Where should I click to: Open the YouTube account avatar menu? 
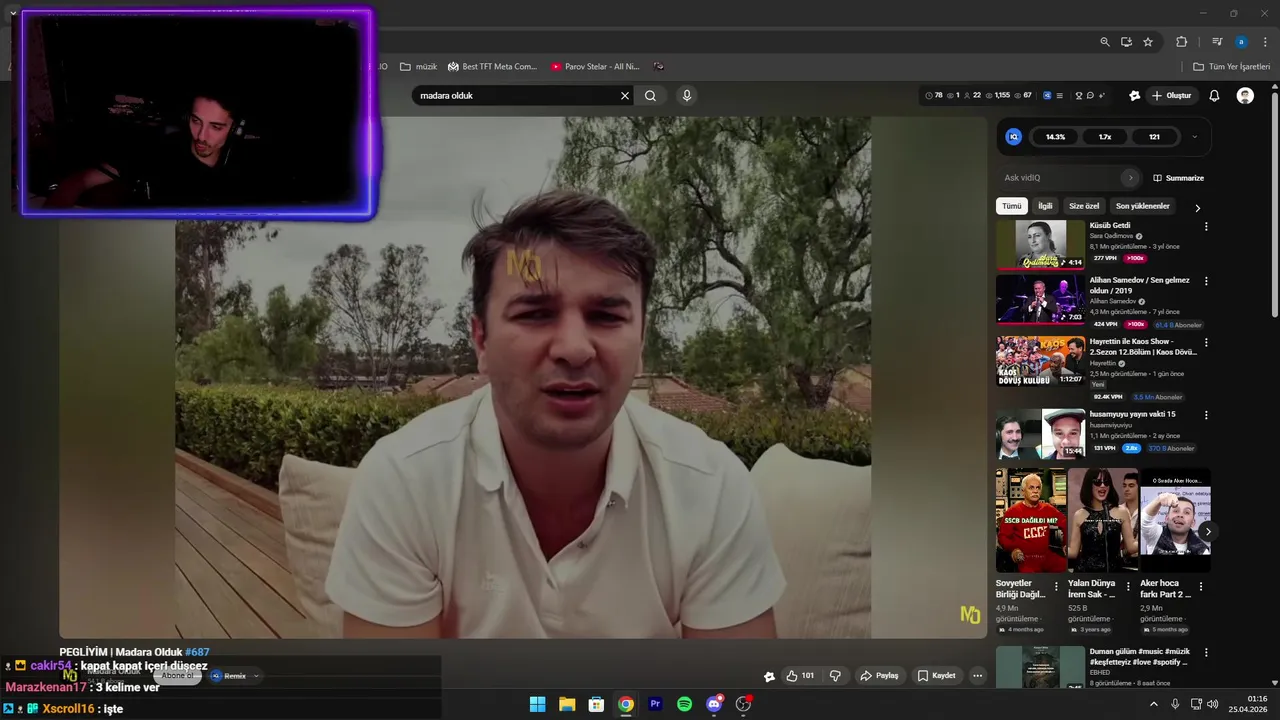[1245, 96]
